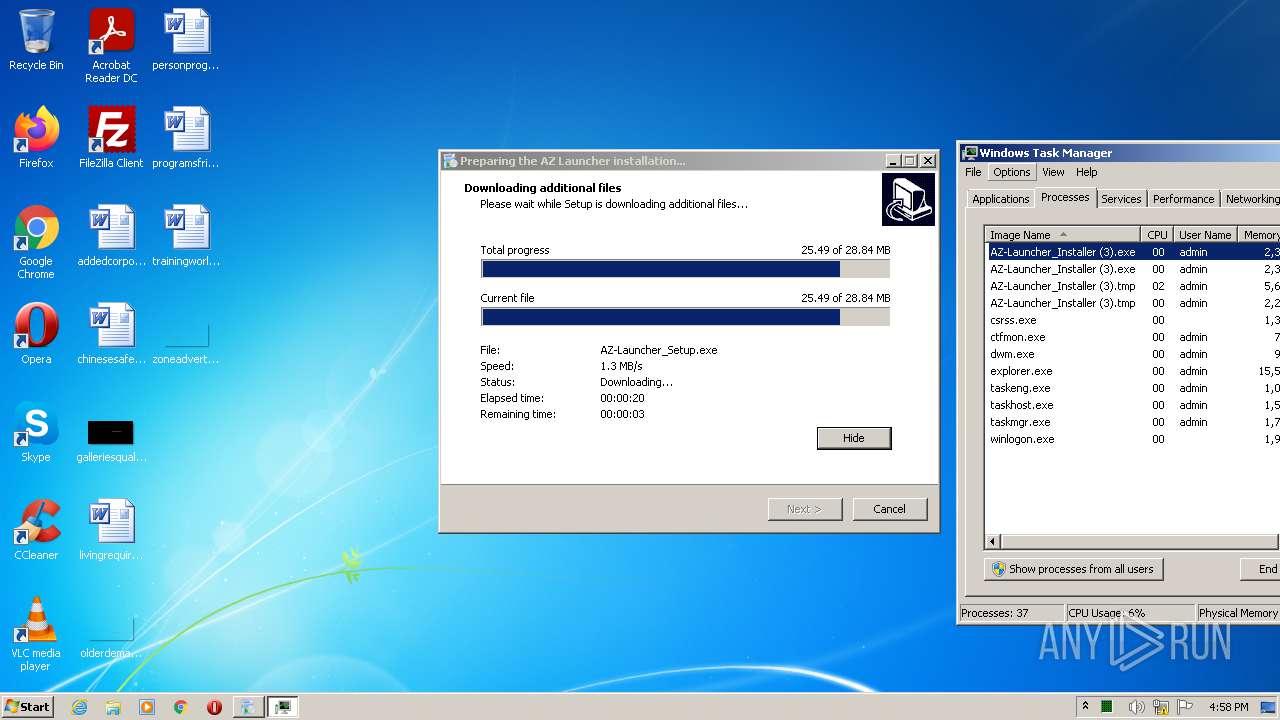Select the taskmgr.exe process row
Viewport: 1280px width, 720px height.
[1133, 422]
